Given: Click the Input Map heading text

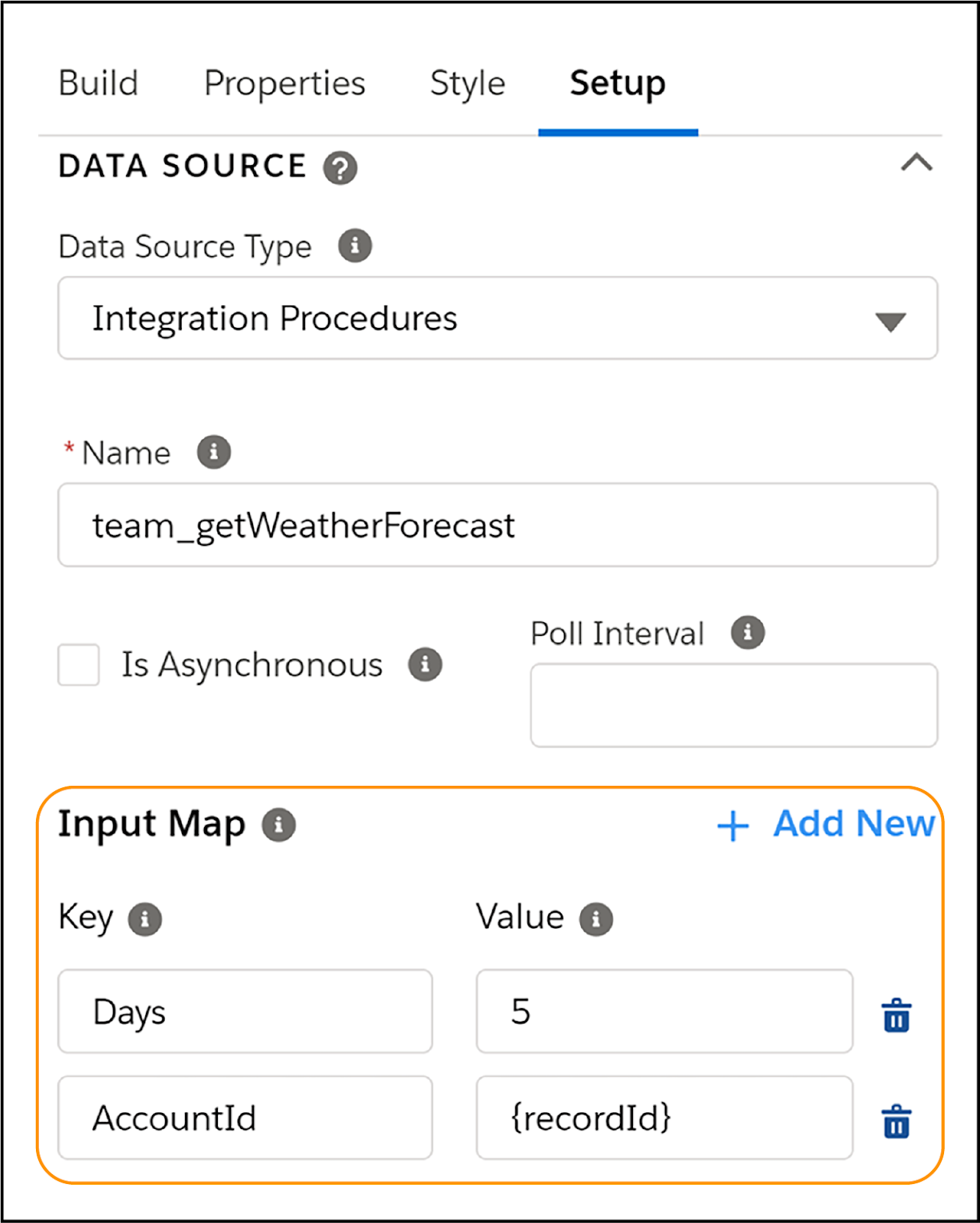Looking at the screenshot, I should pyautogui.click(x=151, y=825).
